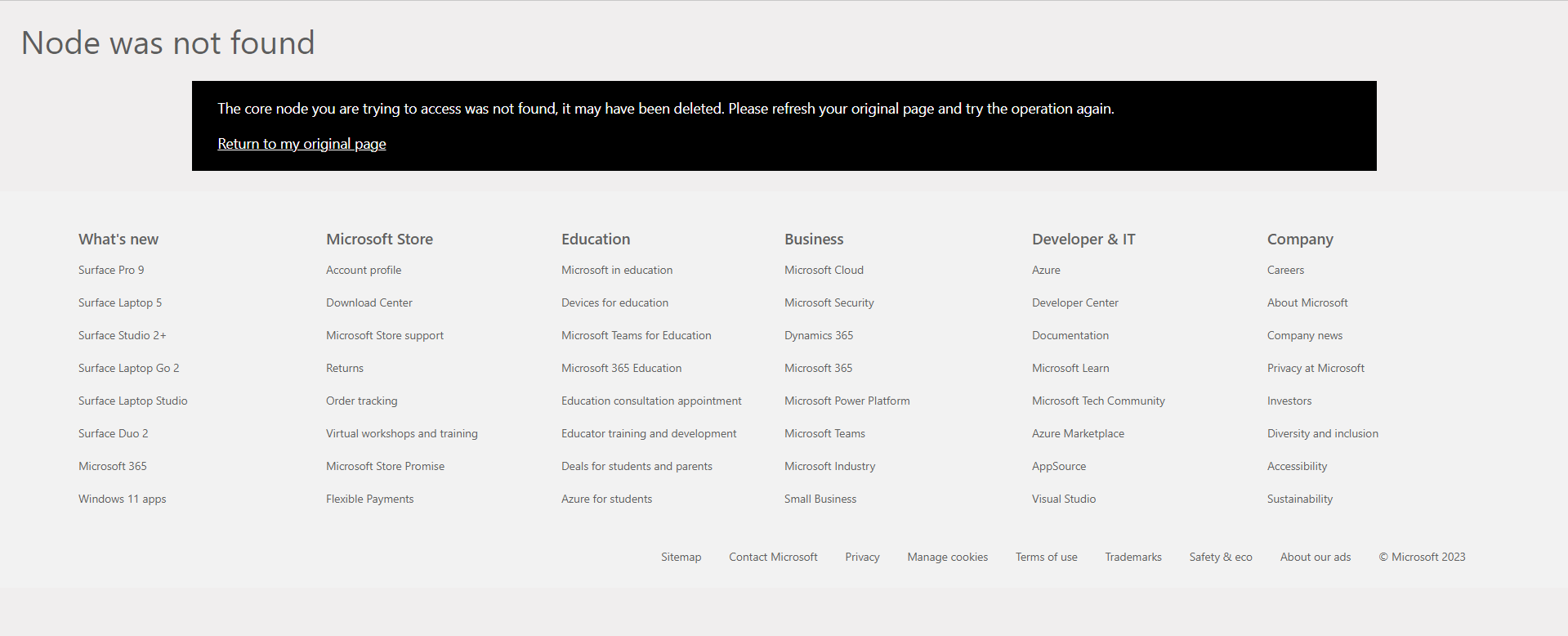Open Microsoft in education link
Image resolution: width=1568 pixels, height=636 pixels.
click(617, 270)
